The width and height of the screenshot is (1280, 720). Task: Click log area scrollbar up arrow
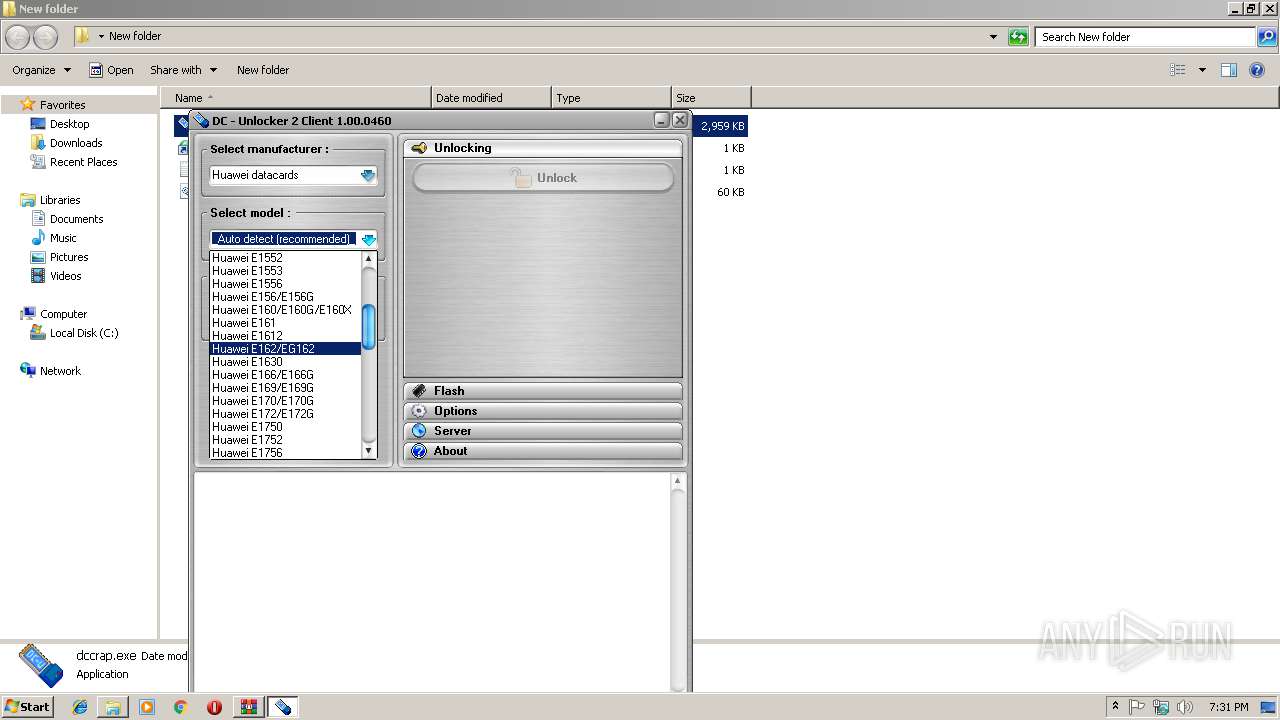click(678, 481)
